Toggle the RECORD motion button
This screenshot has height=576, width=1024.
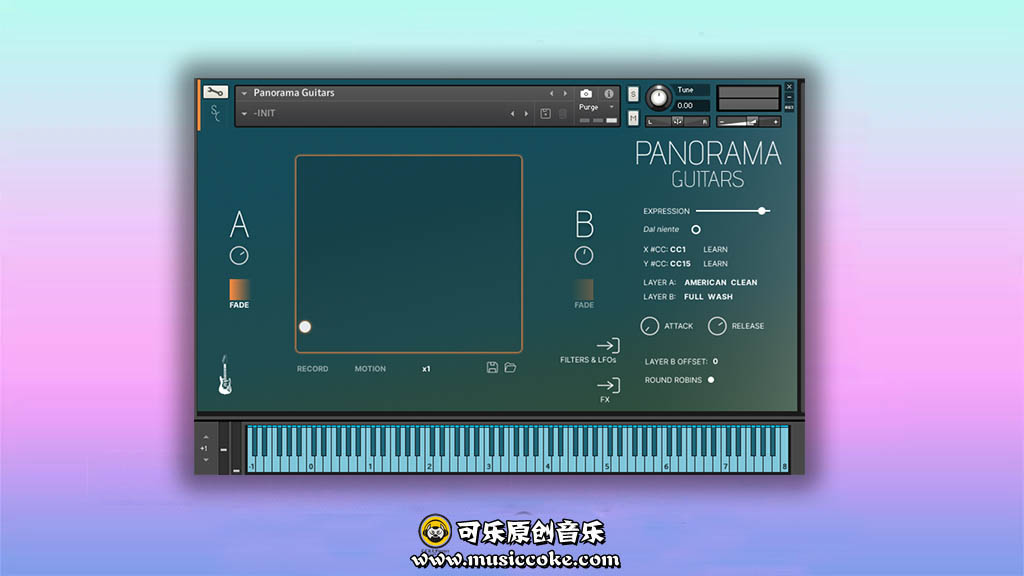click(x=312, y=369)
